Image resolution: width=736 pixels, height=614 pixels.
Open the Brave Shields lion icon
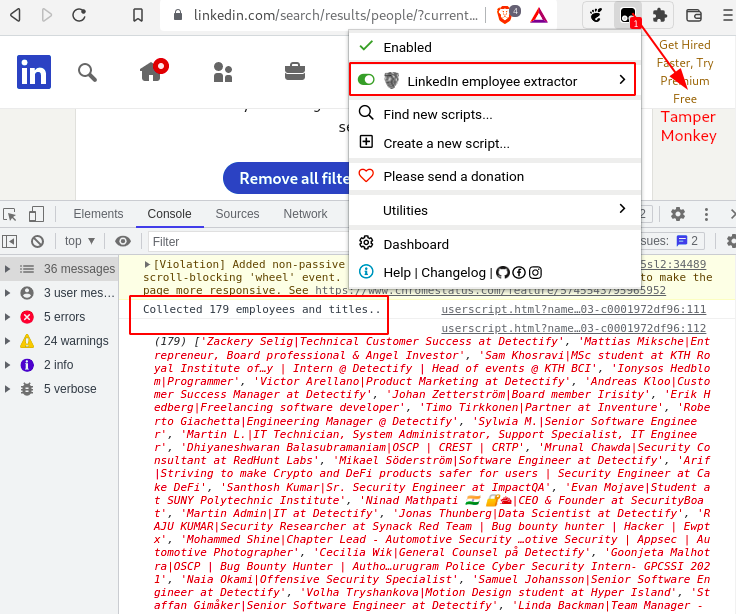point(504,15)
